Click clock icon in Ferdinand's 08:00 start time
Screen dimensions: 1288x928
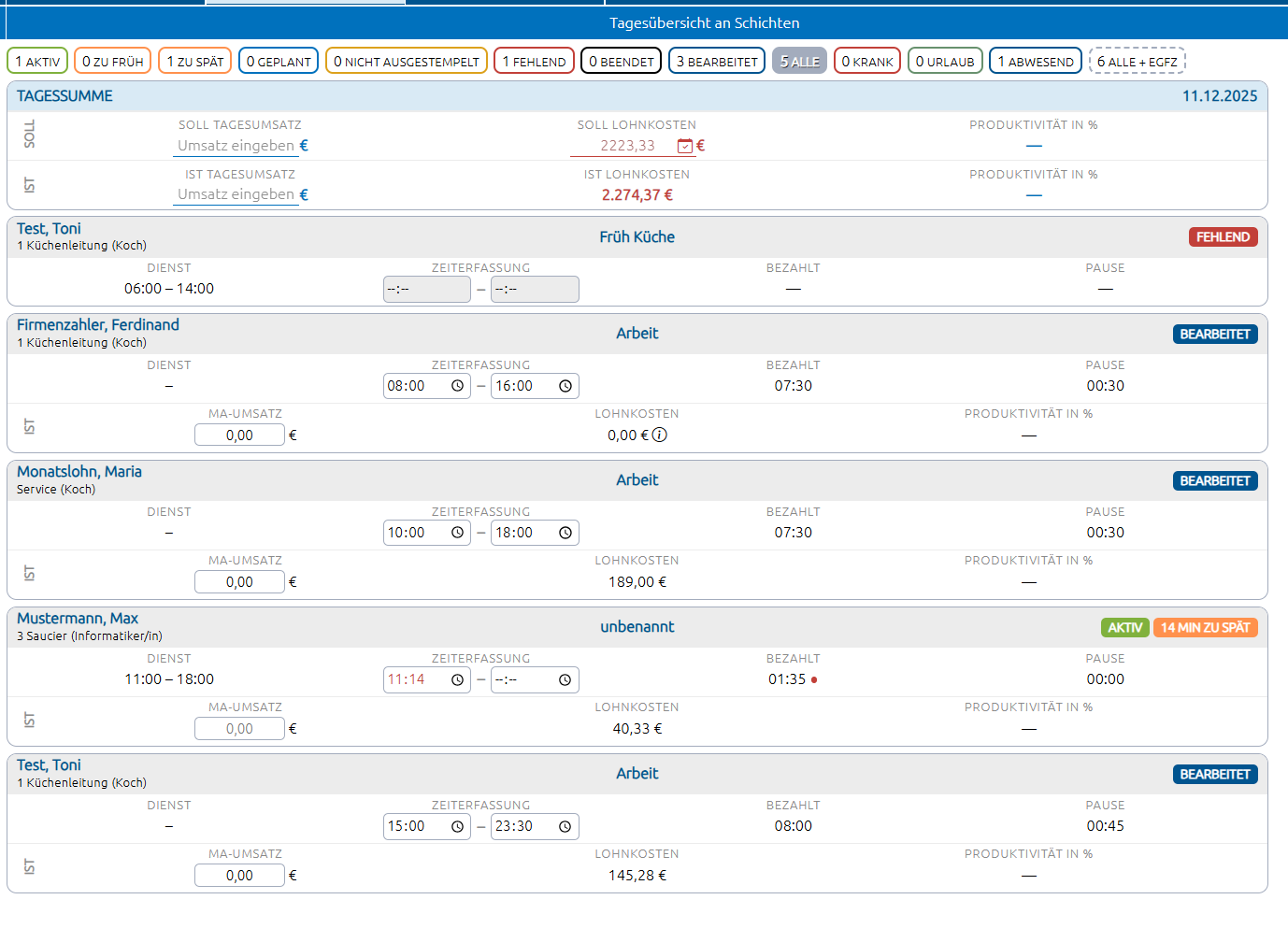click(x=457, y=386)
